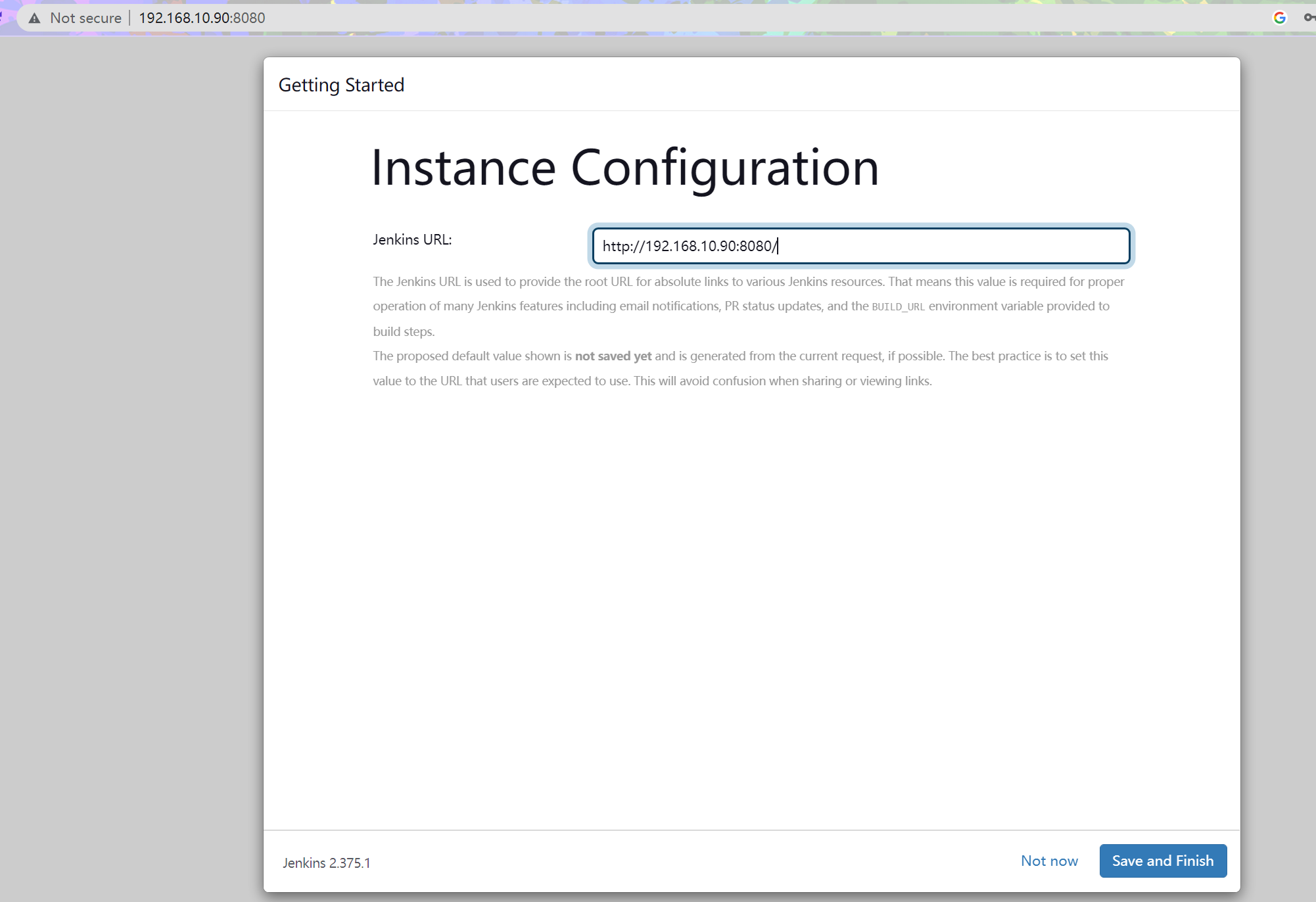The width and height of the screenshot is (1316, 902).
Task: Click the browser address 192.168.10.90:8080
Action: pyautogui.click(x=202, y=18)
